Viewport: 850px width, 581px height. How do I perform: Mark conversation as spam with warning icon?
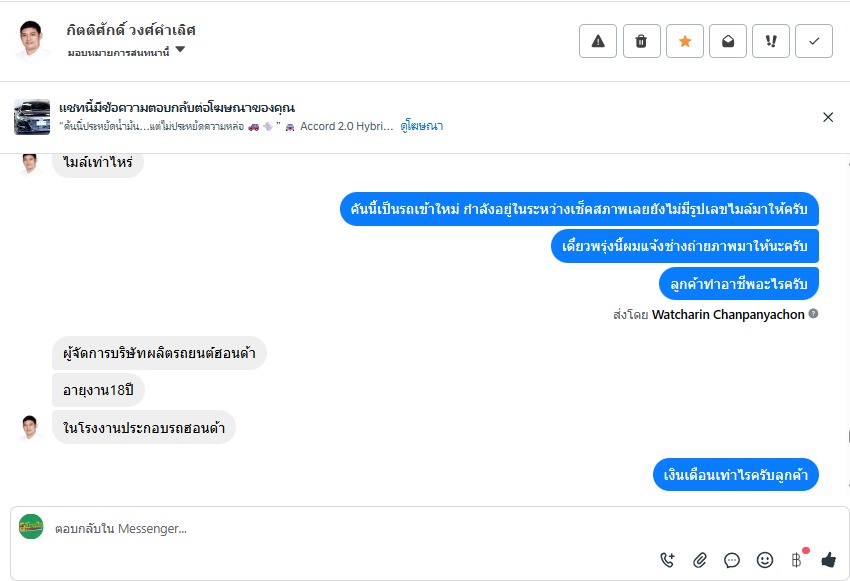click(x=598, y=41)
